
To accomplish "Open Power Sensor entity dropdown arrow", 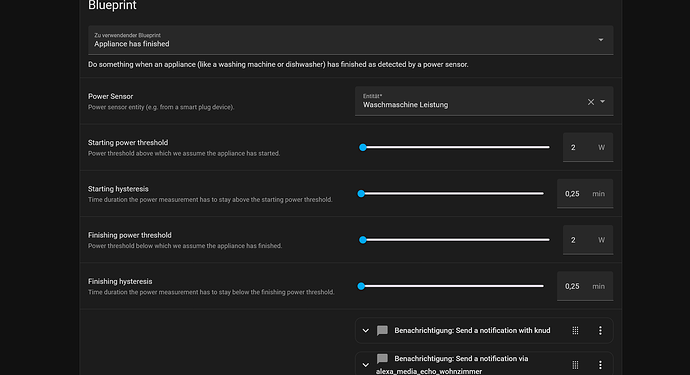I will (602, 102).
